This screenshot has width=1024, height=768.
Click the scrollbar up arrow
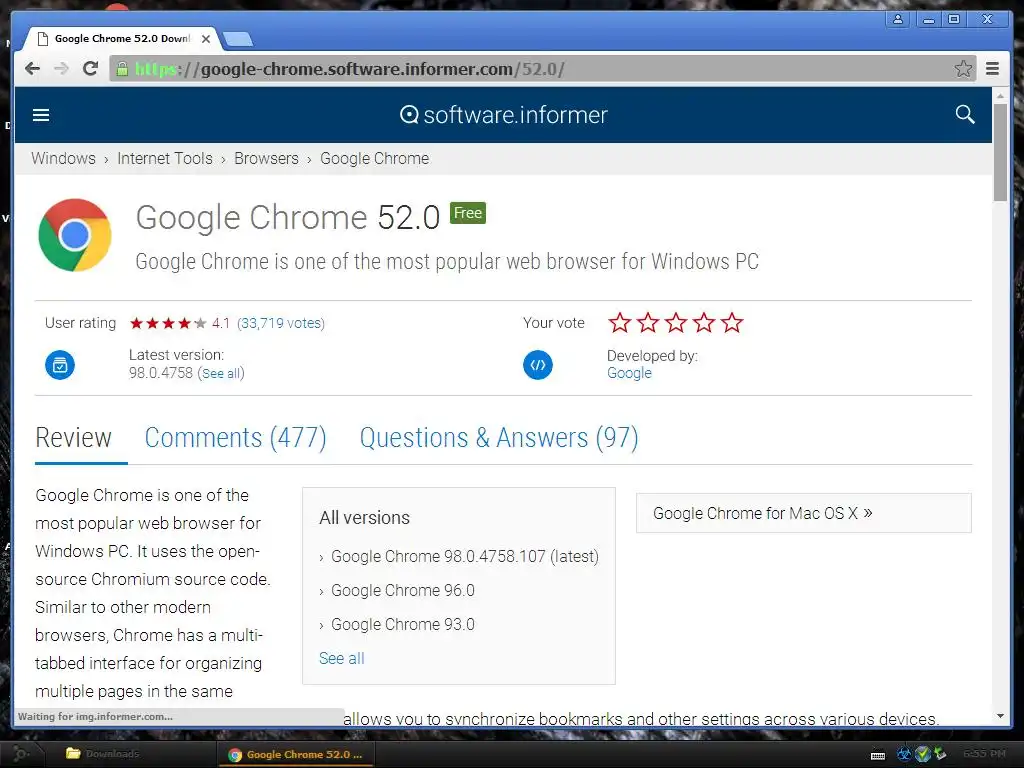[1000, 96]
